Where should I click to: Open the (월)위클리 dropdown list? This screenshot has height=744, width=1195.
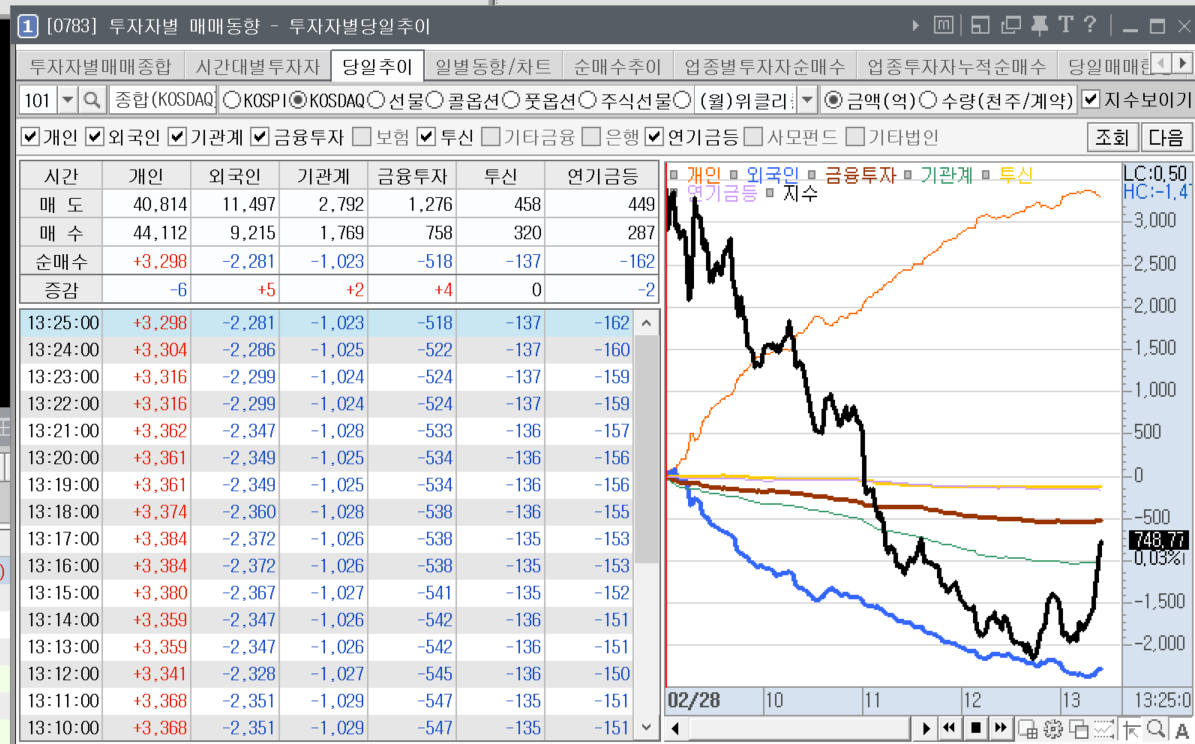click(807, 100)
